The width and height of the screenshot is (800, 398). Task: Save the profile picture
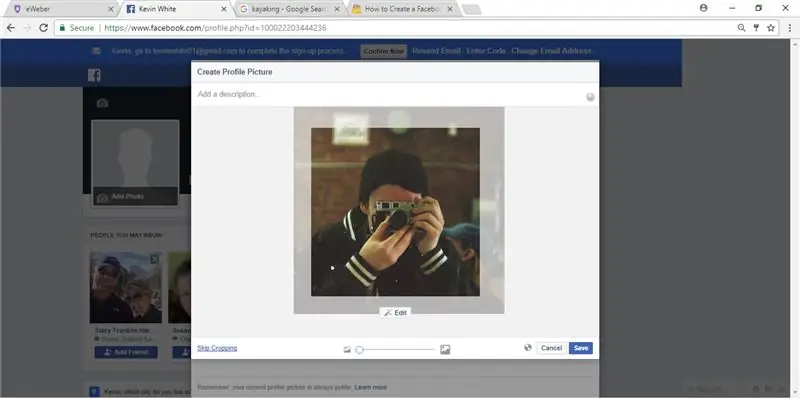coord(581,348)
